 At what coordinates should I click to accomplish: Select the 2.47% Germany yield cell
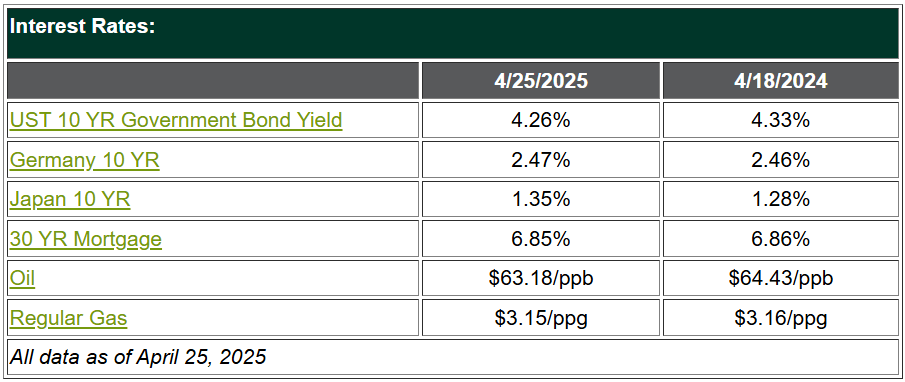541,160
